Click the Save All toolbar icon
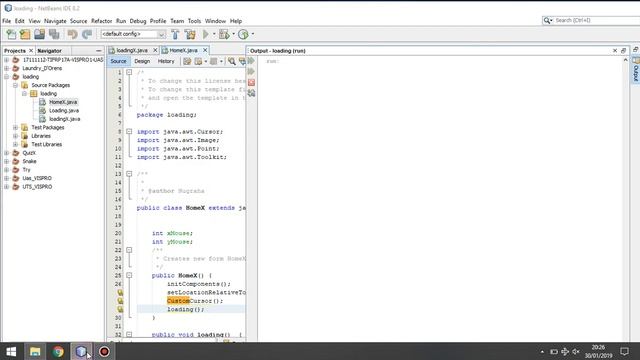640x360 pixels. click(54, 34)
